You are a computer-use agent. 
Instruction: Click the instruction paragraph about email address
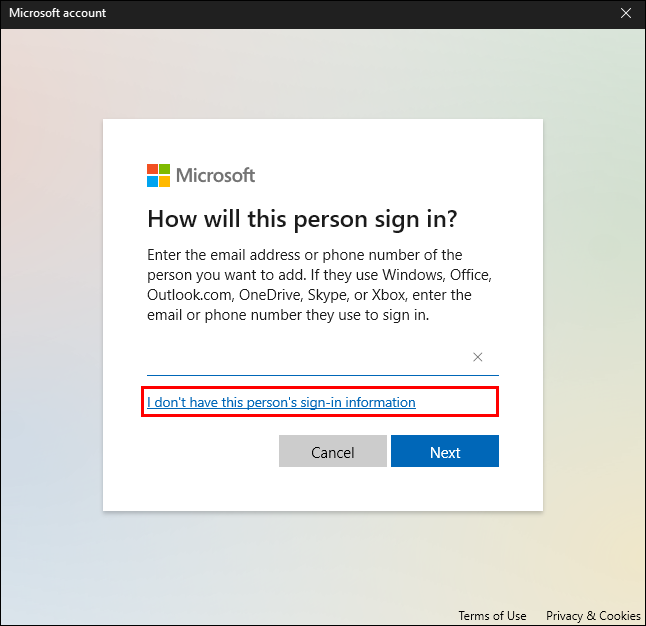pos(322,285)
